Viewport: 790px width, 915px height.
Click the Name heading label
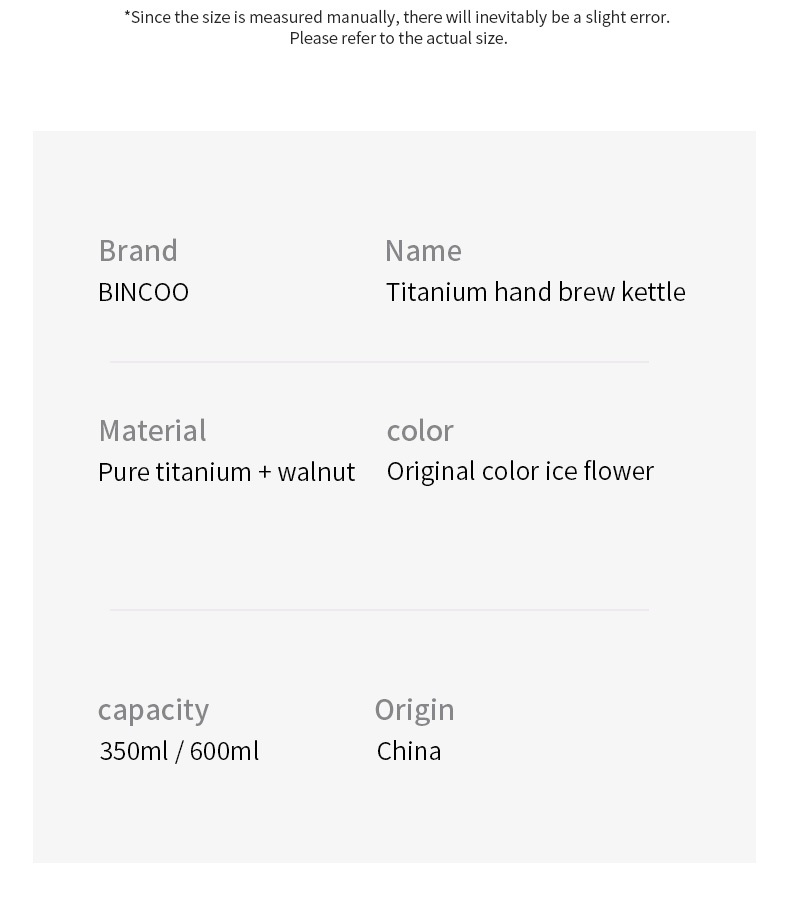423,250
